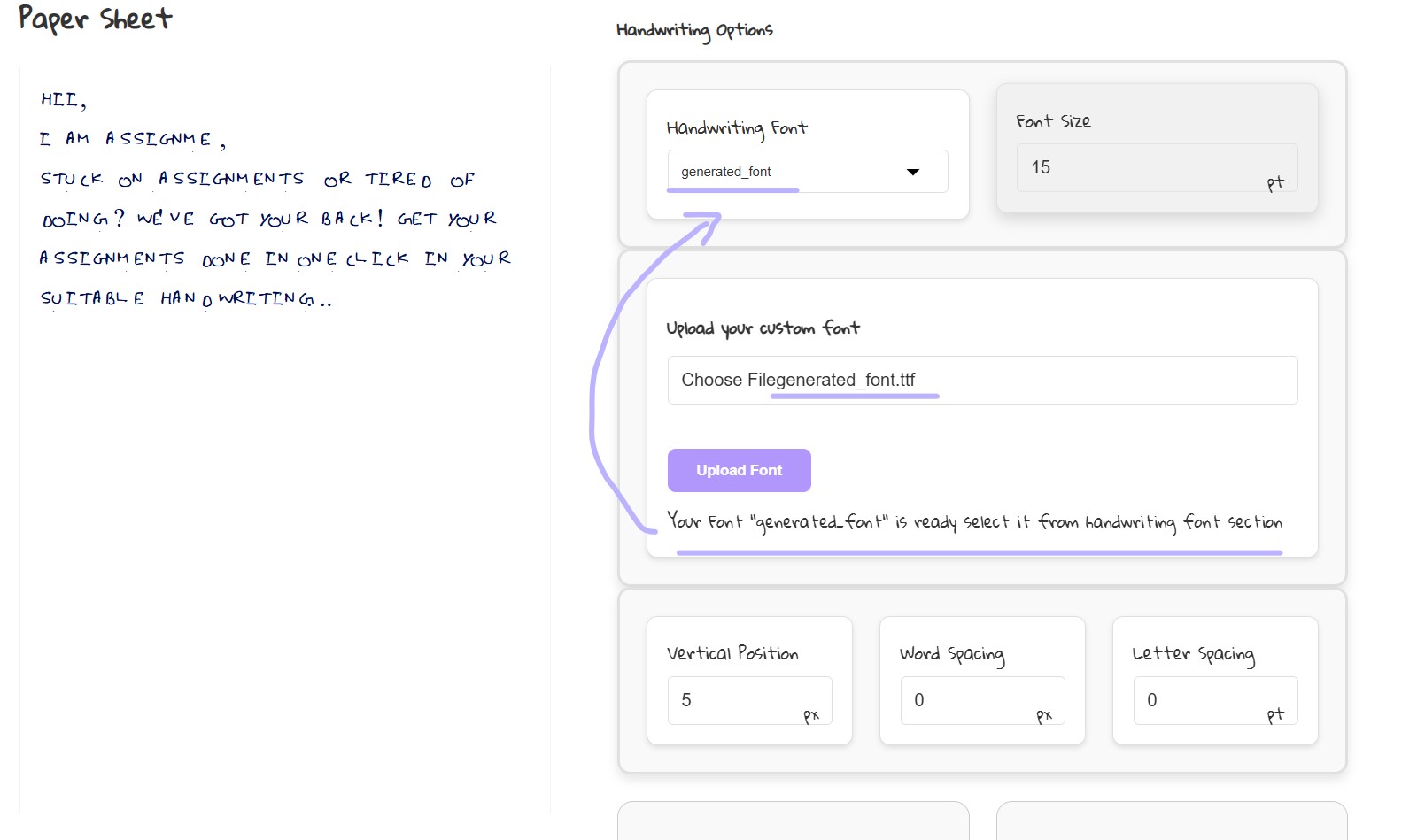1425x840 pixels.
Task: Click the dropdown arrow beside generated_font
Action: [x=913, y=172]
